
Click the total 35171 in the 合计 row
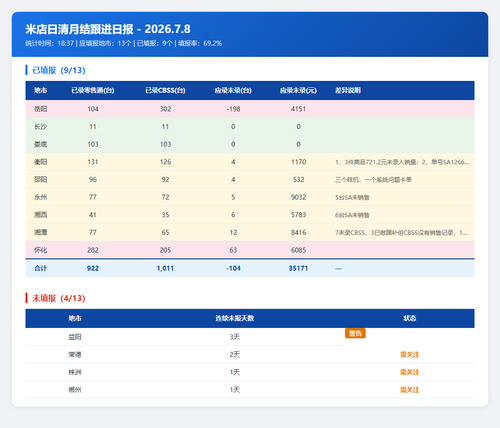pos(298,268)
